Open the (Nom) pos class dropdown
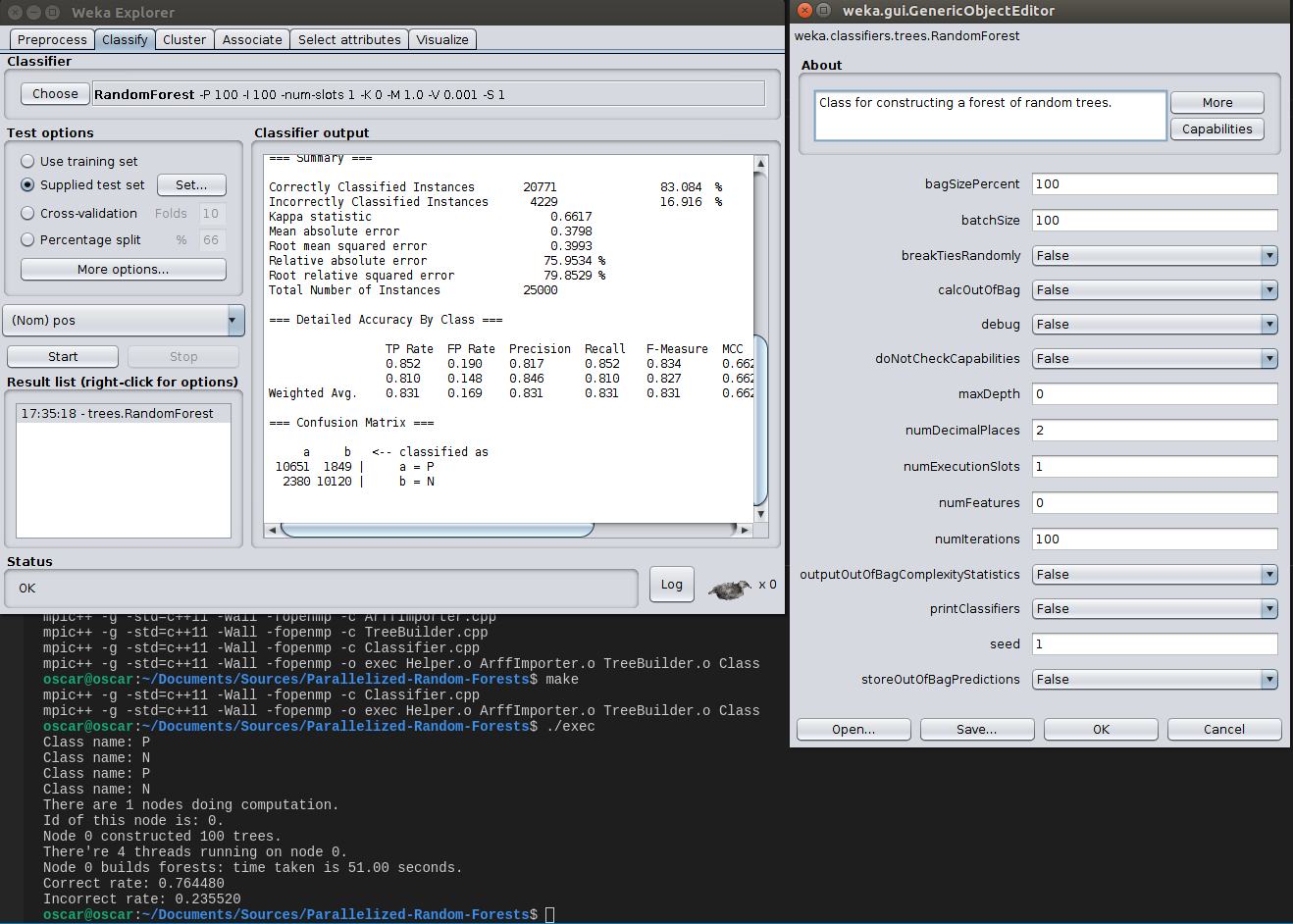Image resolution: width=1293 pixels, height=924 pixels. (x=124, y=320)
